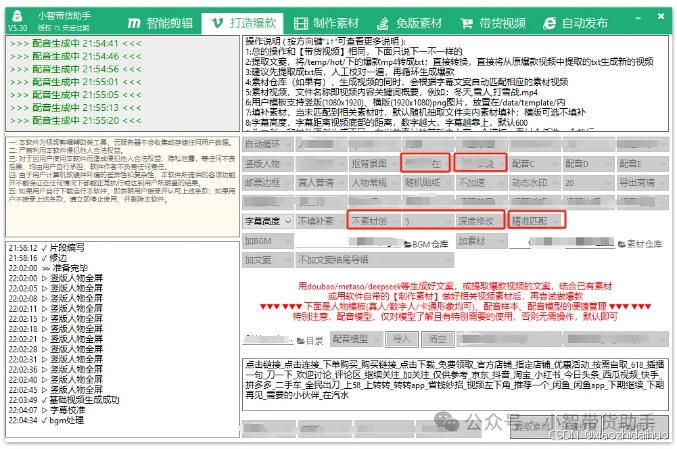Select log entry 22:02:45 竖版人物全屏
This screenshot has width=677, height=449.
pos(56,390)
